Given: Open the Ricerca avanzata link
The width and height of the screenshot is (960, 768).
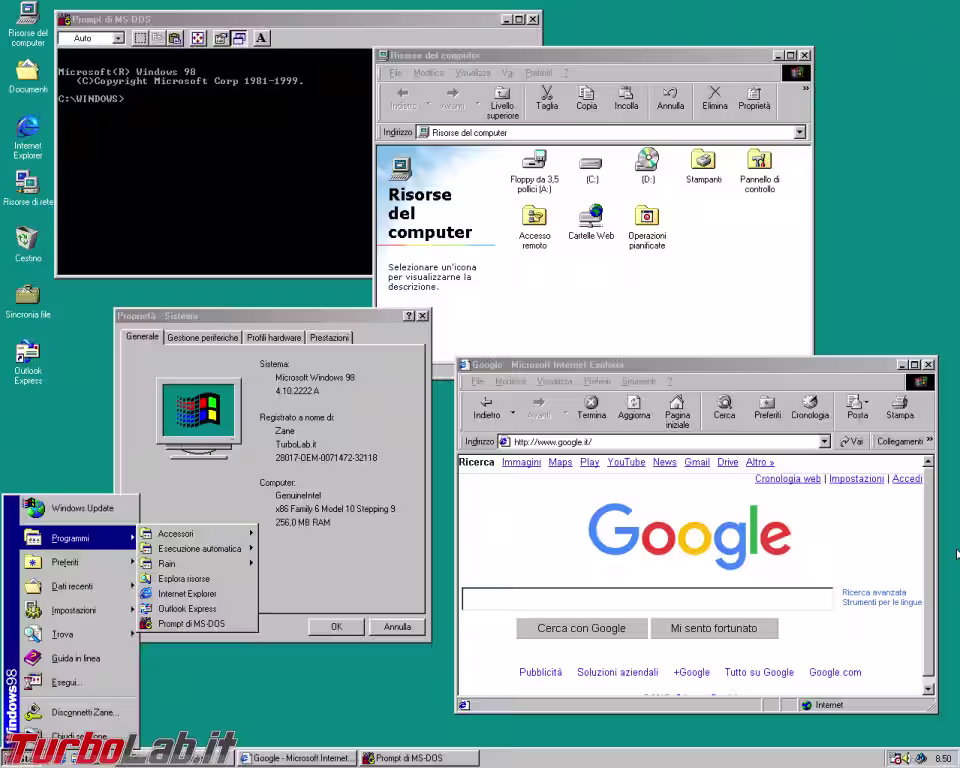Looking at the screenshot, I should 874,592.
